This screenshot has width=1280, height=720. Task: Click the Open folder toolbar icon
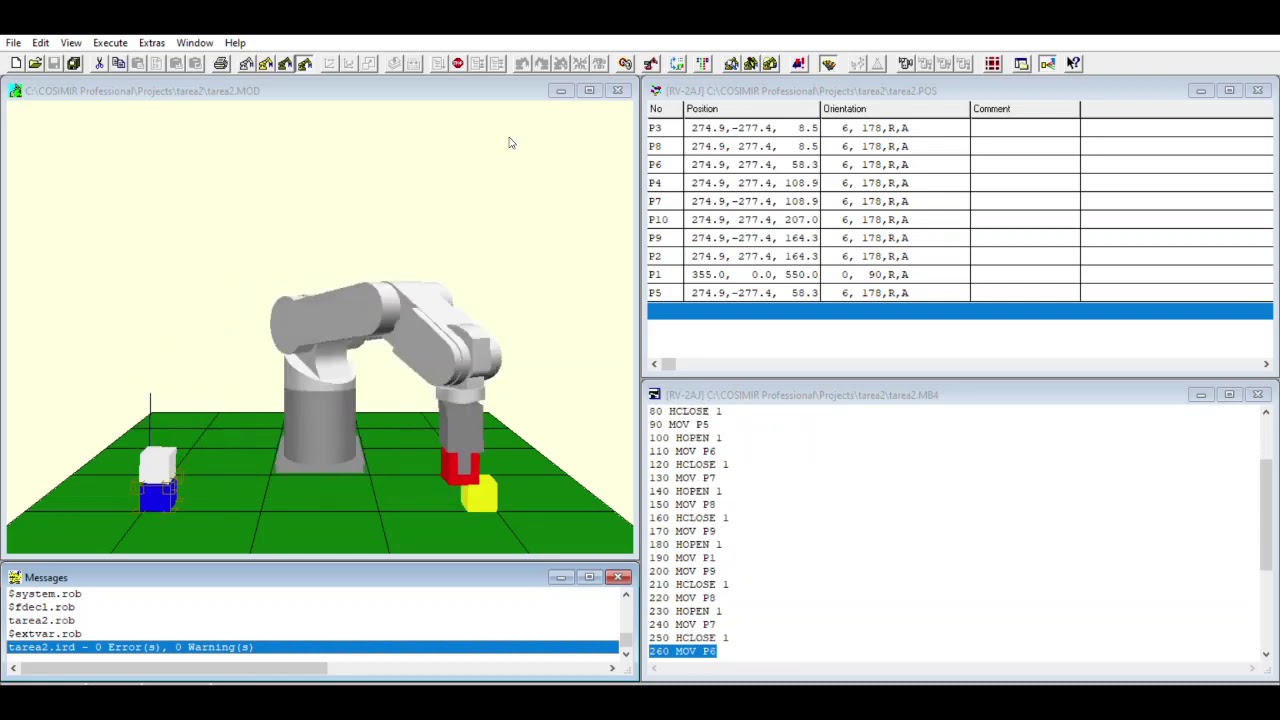pos(35,64)
